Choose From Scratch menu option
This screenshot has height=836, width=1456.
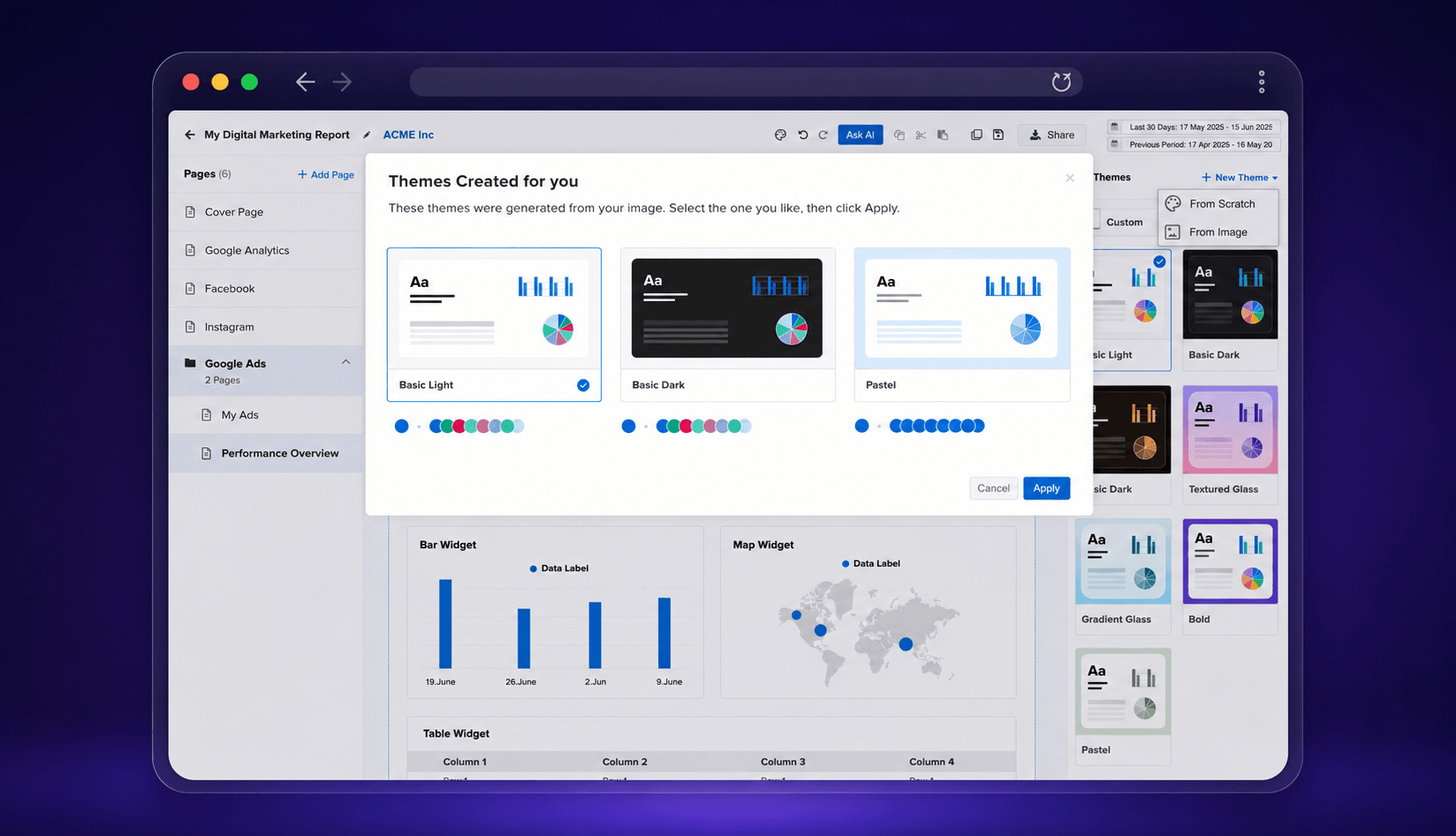(x=1218, y=203)
